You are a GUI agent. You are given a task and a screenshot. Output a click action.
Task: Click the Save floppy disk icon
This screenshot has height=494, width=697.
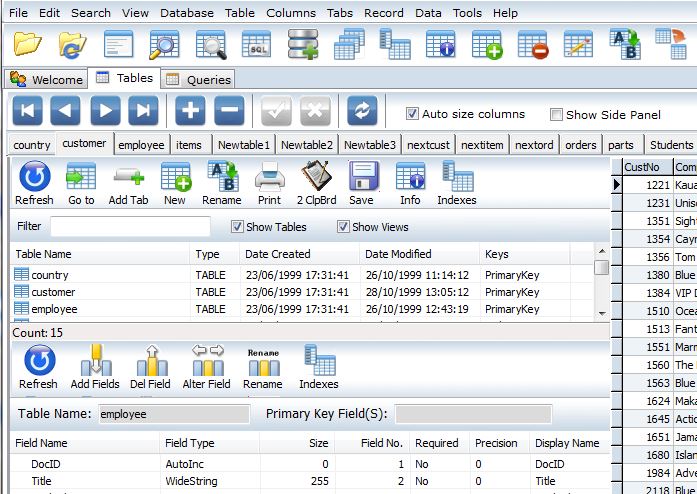pyautogui.click(x=362, y=184)
